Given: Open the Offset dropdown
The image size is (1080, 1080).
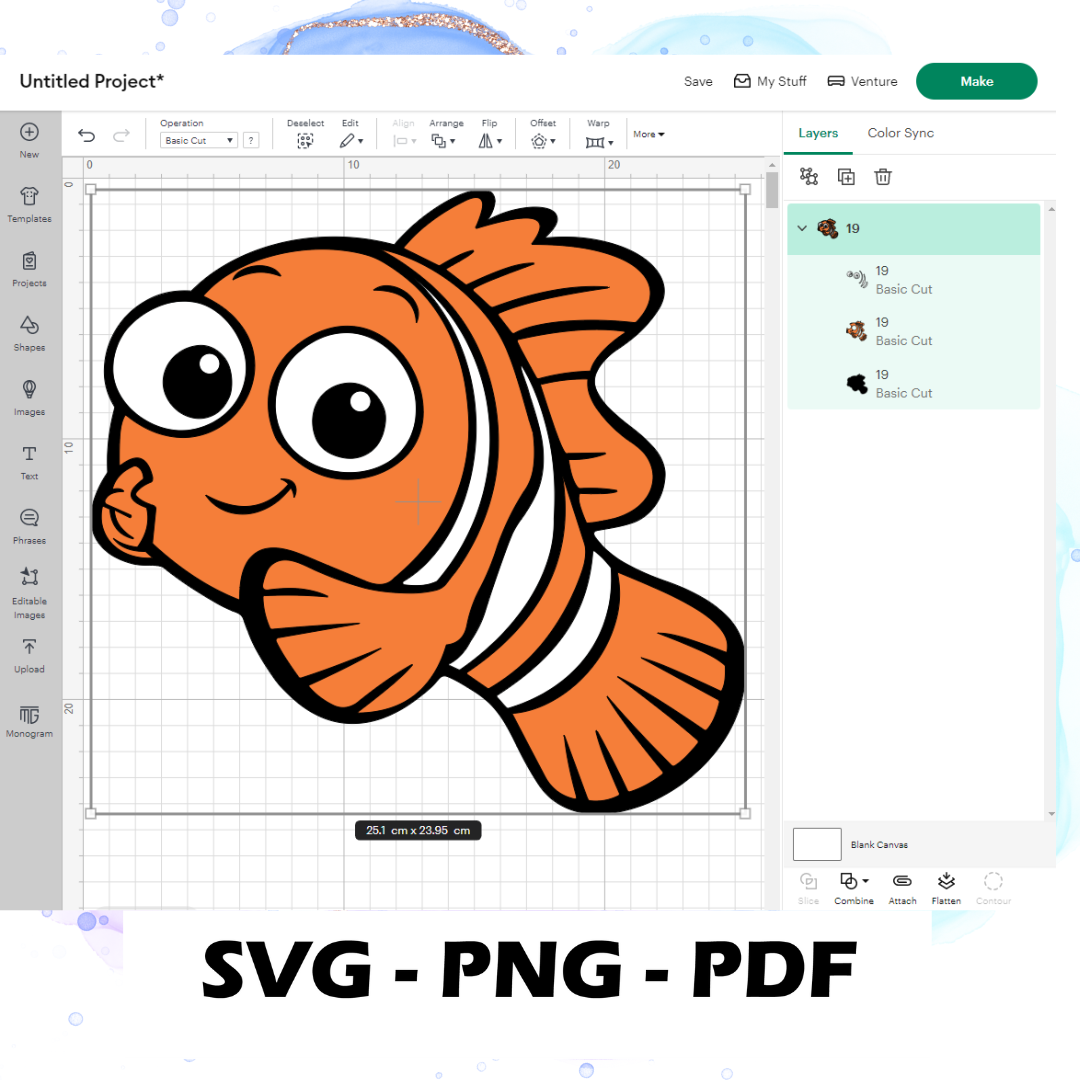Looking at the screenshot, I should pyautogui.click(x=543, y=141).
